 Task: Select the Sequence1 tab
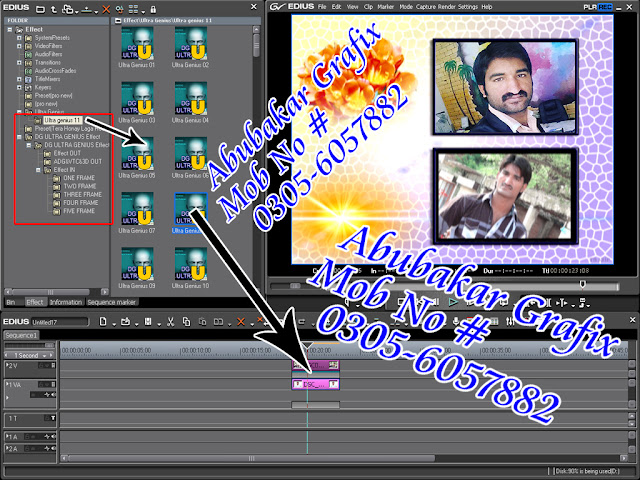click(21, 335)
